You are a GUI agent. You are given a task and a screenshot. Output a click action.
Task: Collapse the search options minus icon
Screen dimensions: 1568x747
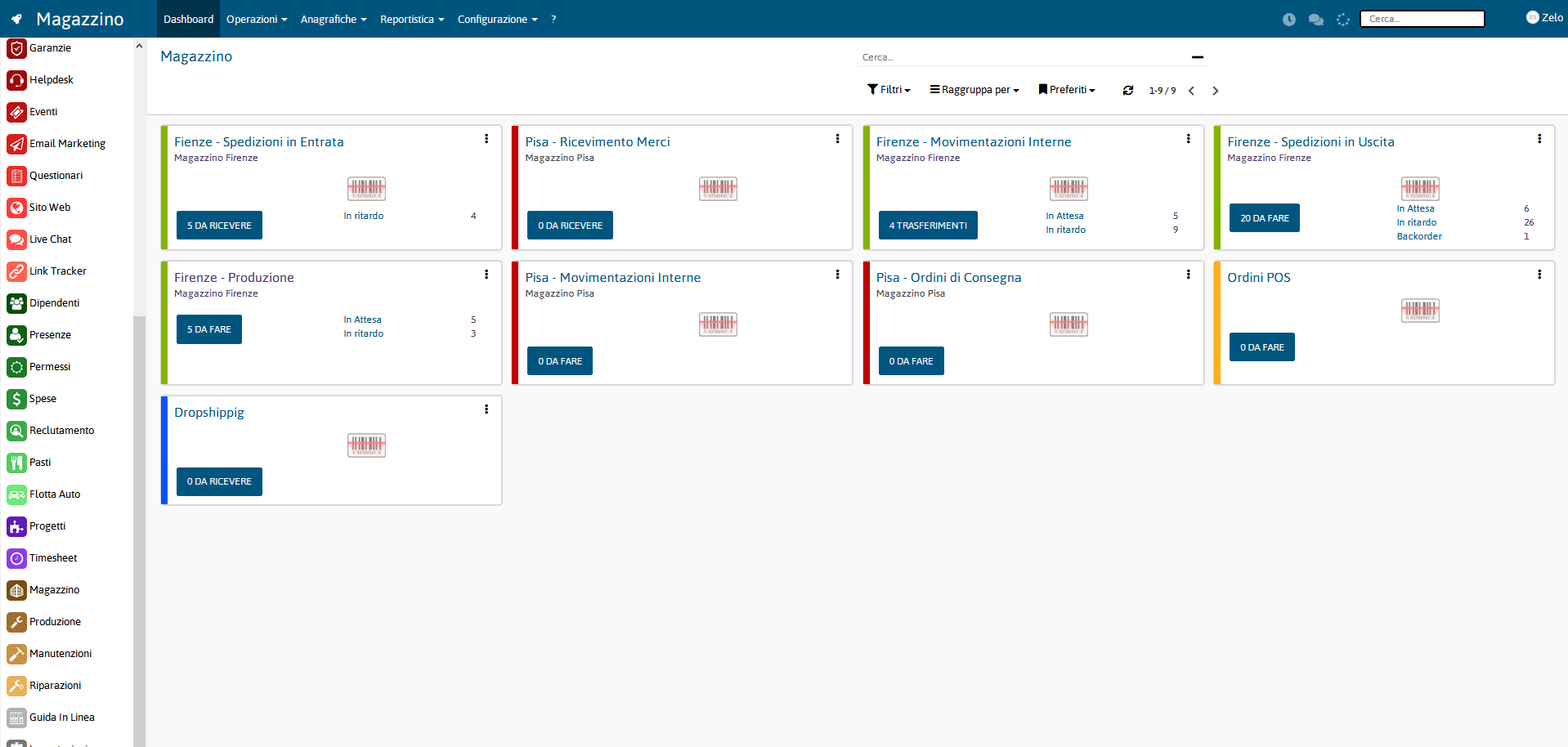tap(1198, 57)
